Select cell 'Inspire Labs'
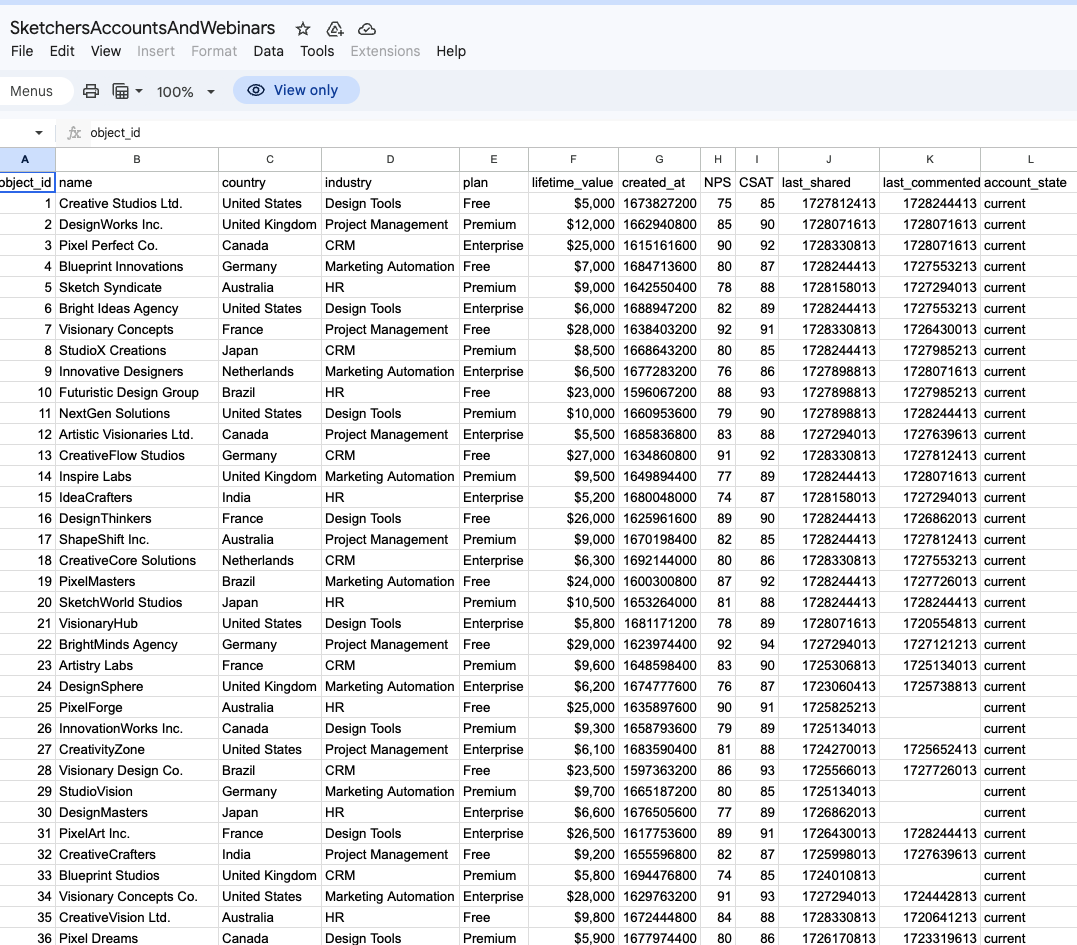 [137, 477]
